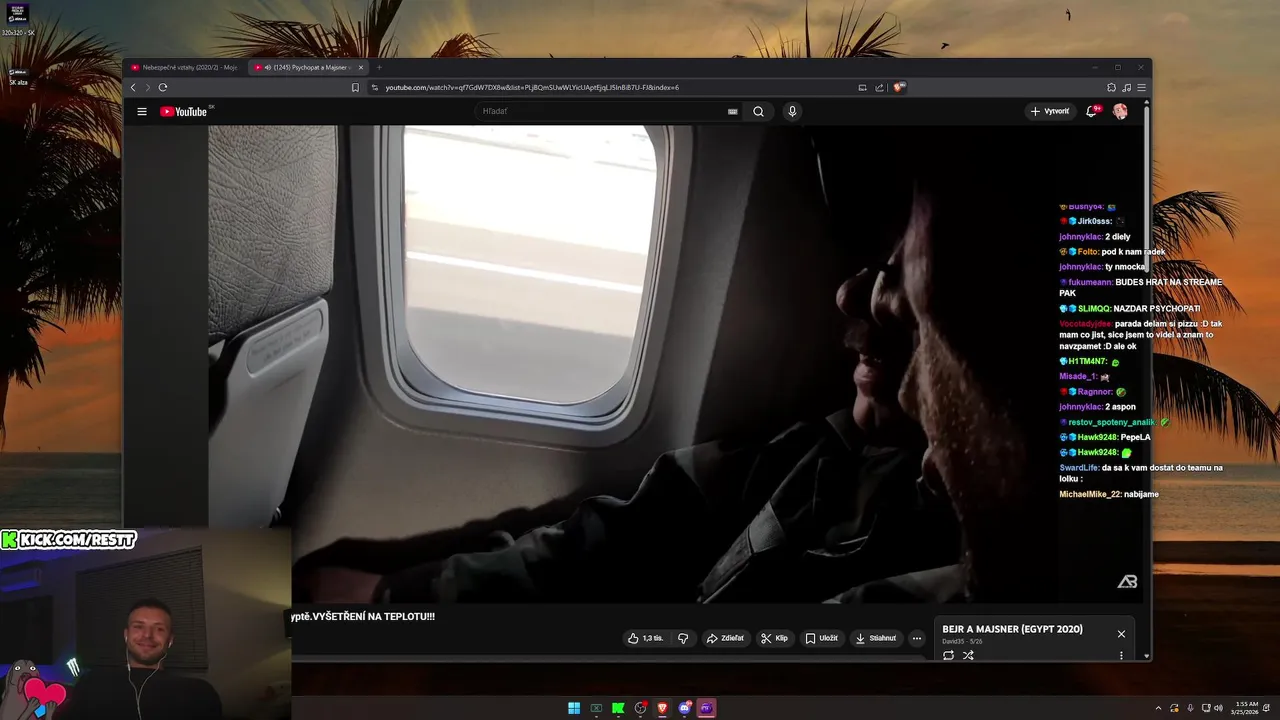Open the YouTube account avatar menu
Viewport: 1280px width, 720px height.
point(1120,111)
